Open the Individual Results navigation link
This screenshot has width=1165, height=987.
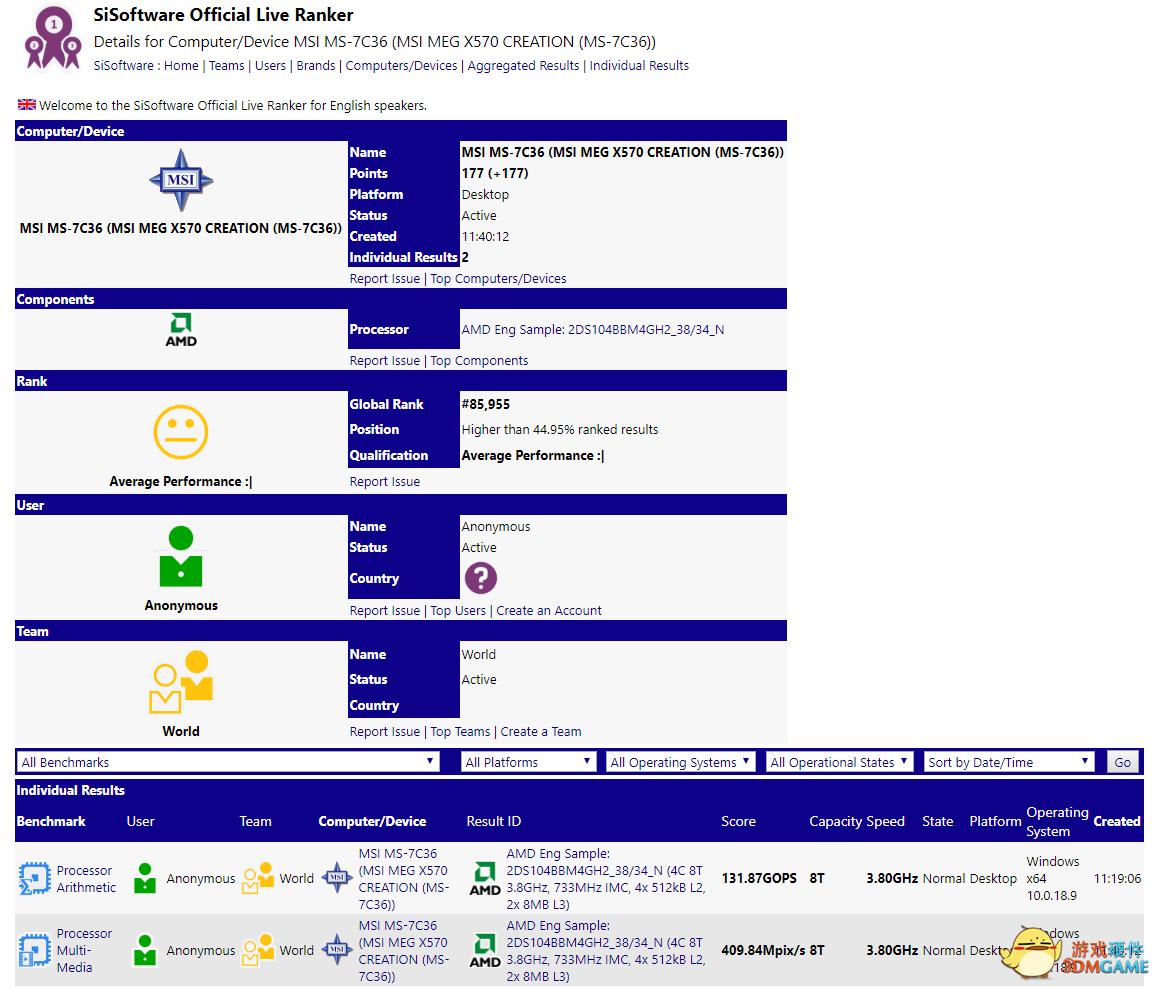[x=639, y=65]
